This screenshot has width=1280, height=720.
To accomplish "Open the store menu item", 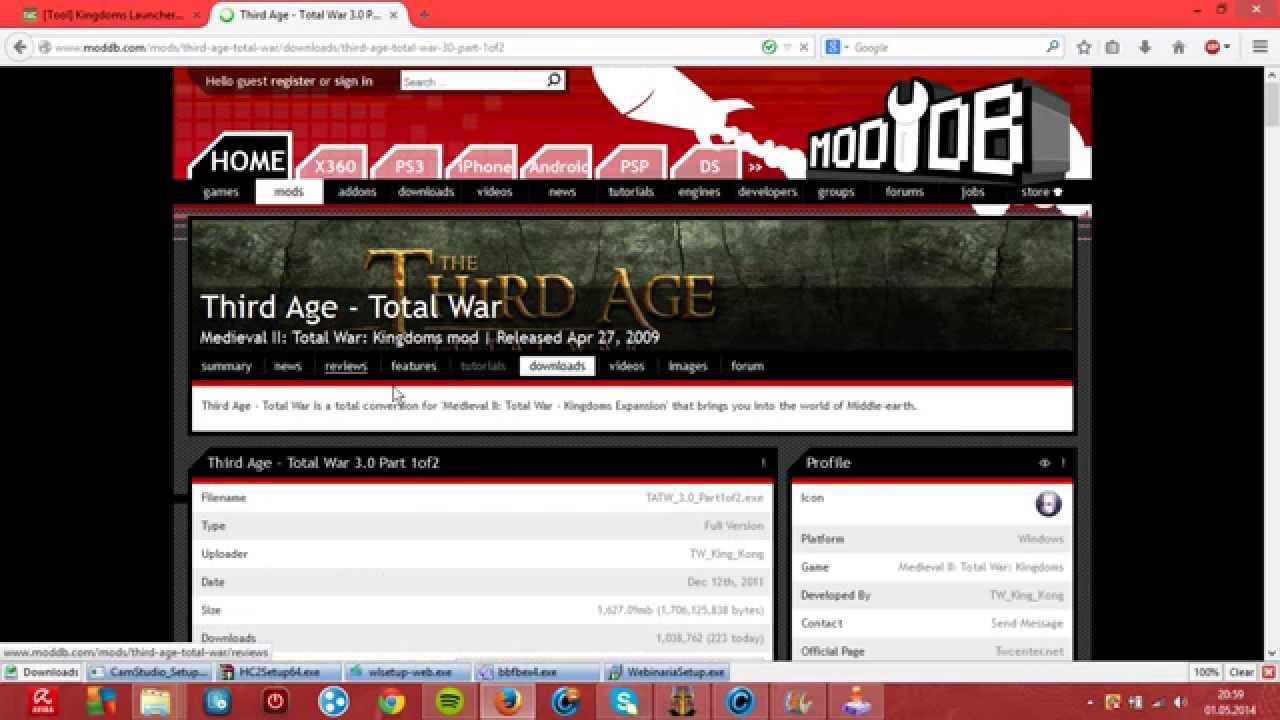I will pyautogui.click(x=1041, y=192).
